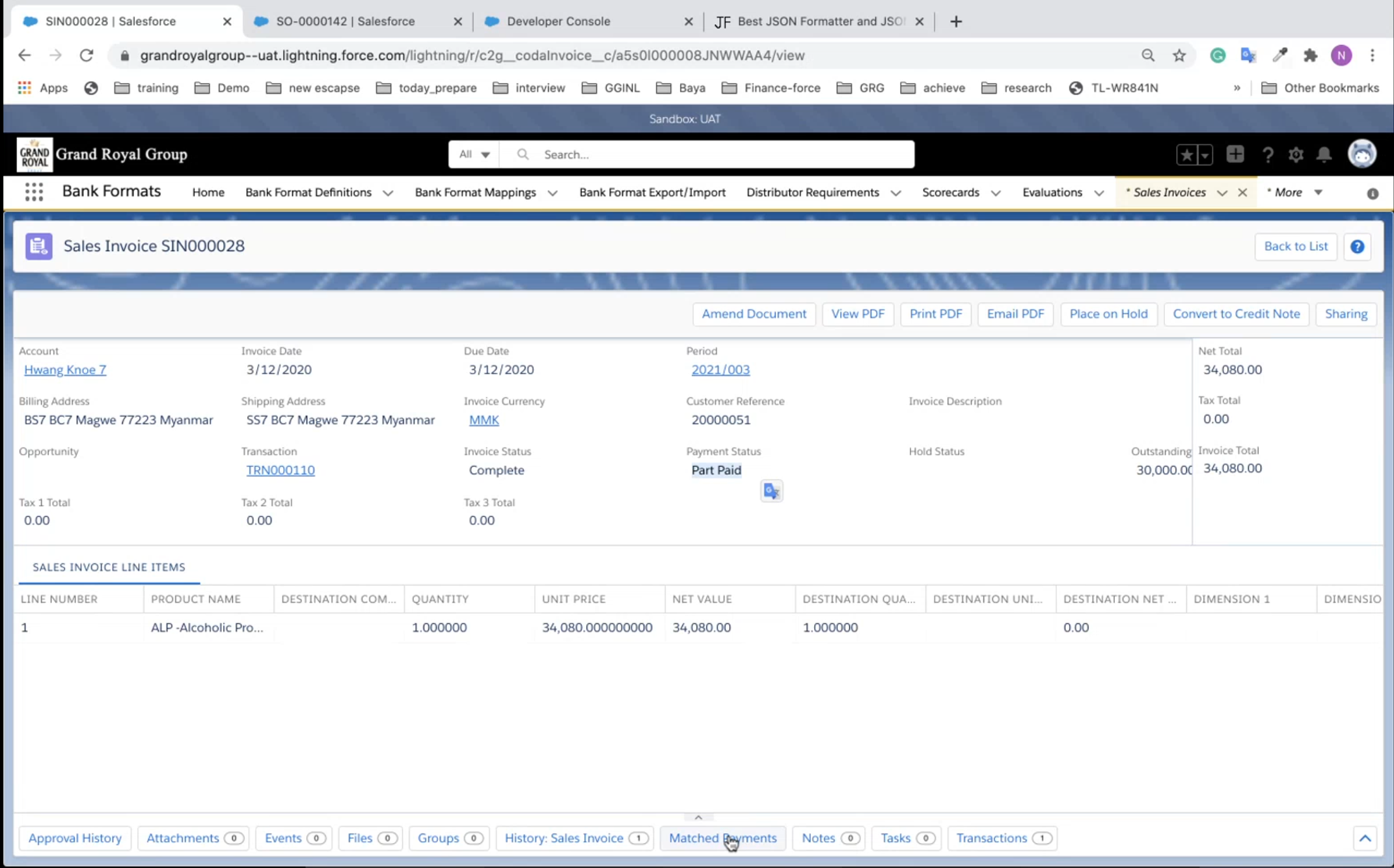
Task: Click the blue help icon beside Back to List
Action: point(1357,247)
